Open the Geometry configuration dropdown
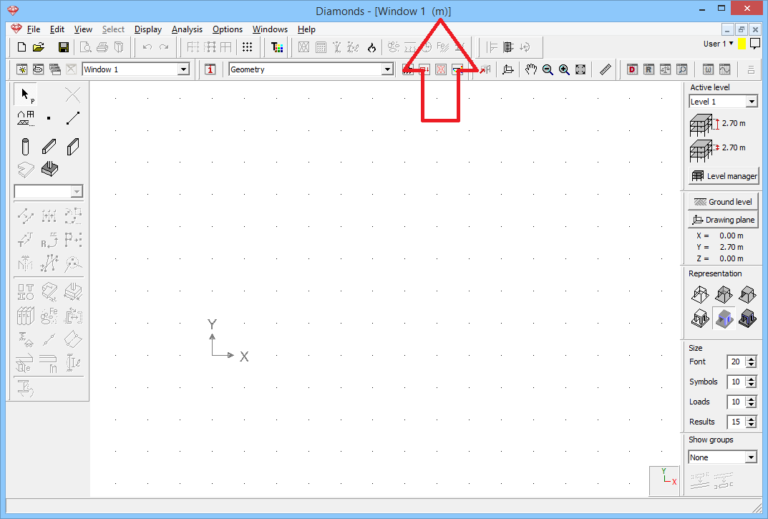 [x=387, y=70]
